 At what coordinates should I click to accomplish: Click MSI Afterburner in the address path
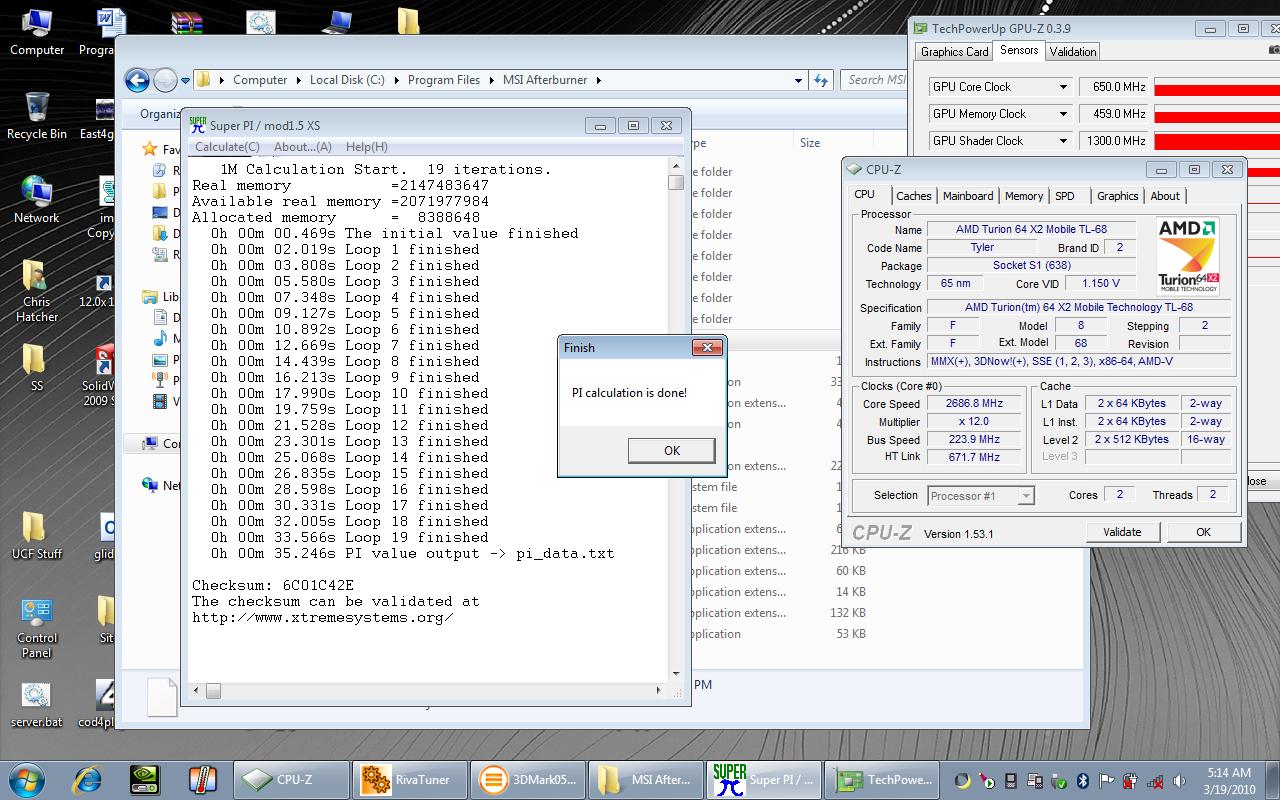pyautogui.click(x=545, y=80)
